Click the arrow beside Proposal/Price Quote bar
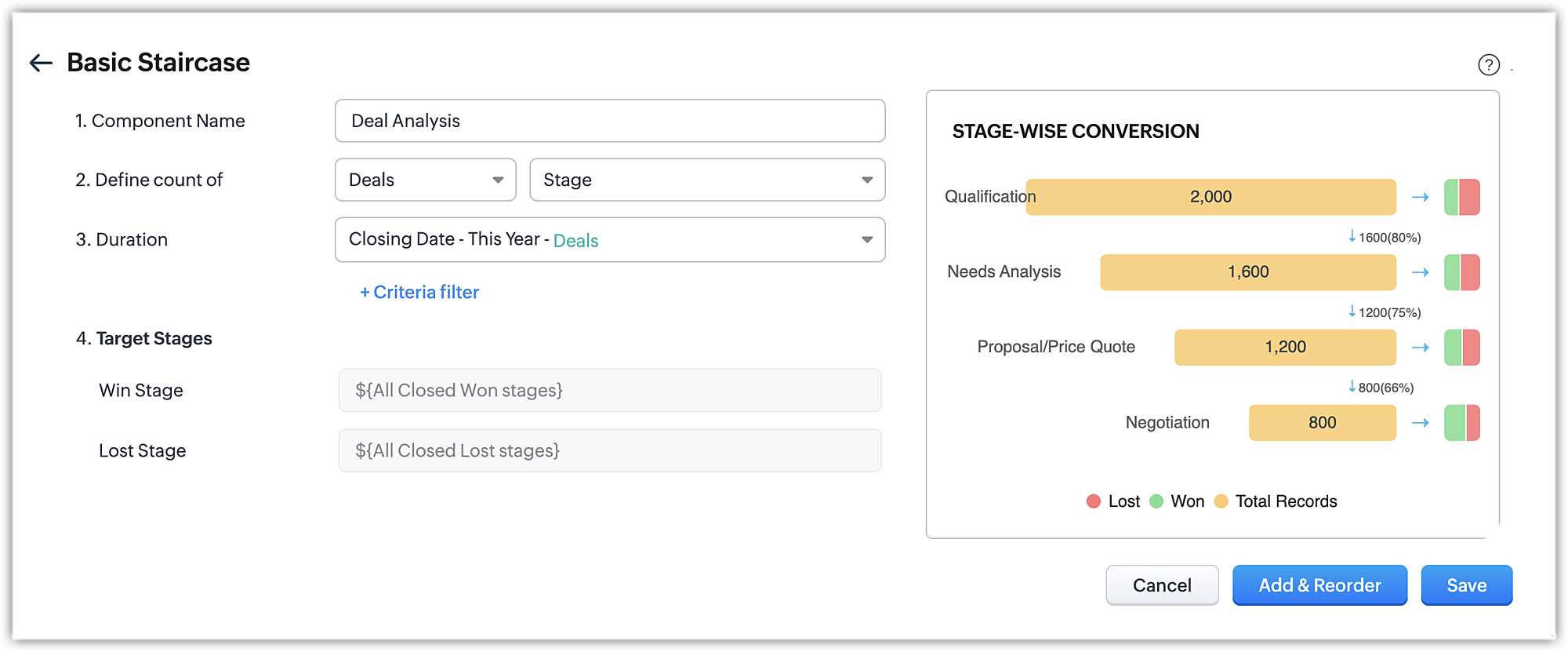 click(x=1420, y=348)
